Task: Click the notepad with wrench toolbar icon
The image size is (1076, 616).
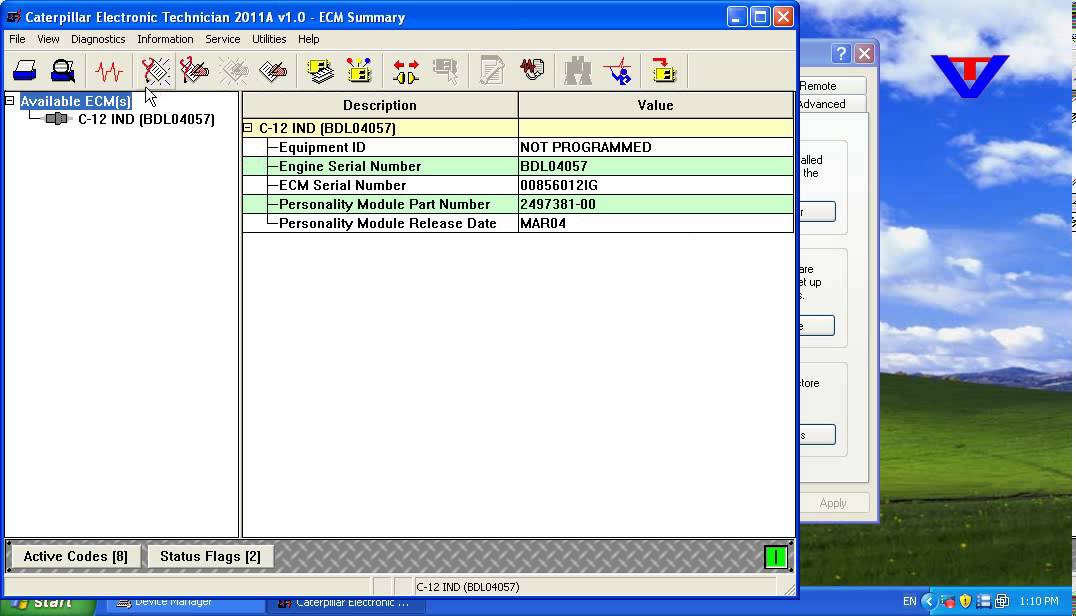Action: 492,71
